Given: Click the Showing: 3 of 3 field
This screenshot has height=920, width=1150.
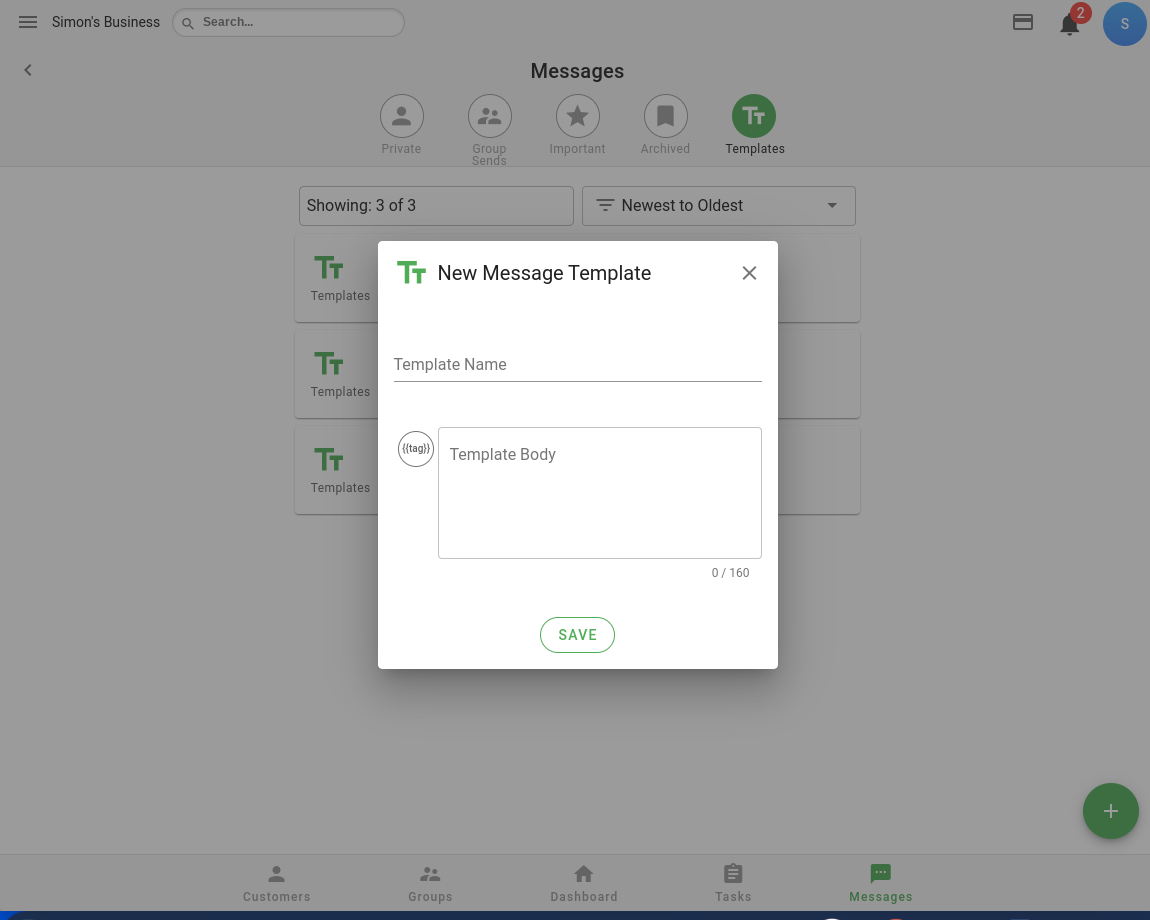Looking at the screenshot, I should pos(436,205).
